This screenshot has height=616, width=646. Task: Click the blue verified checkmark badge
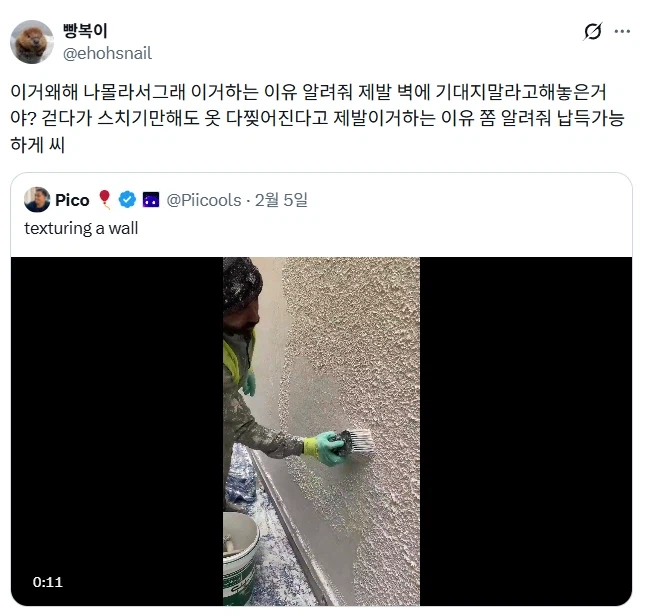127,200
